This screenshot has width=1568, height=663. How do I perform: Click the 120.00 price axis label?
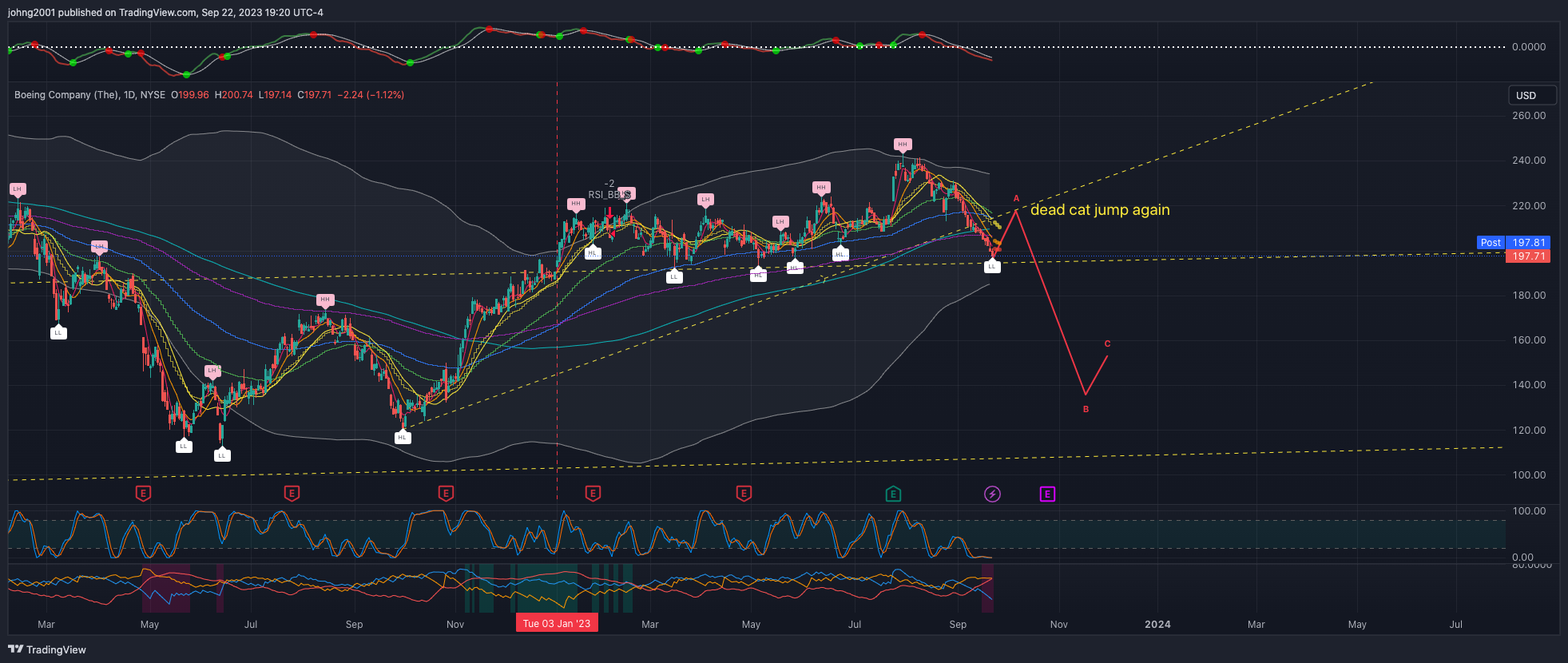point(1529,430)
